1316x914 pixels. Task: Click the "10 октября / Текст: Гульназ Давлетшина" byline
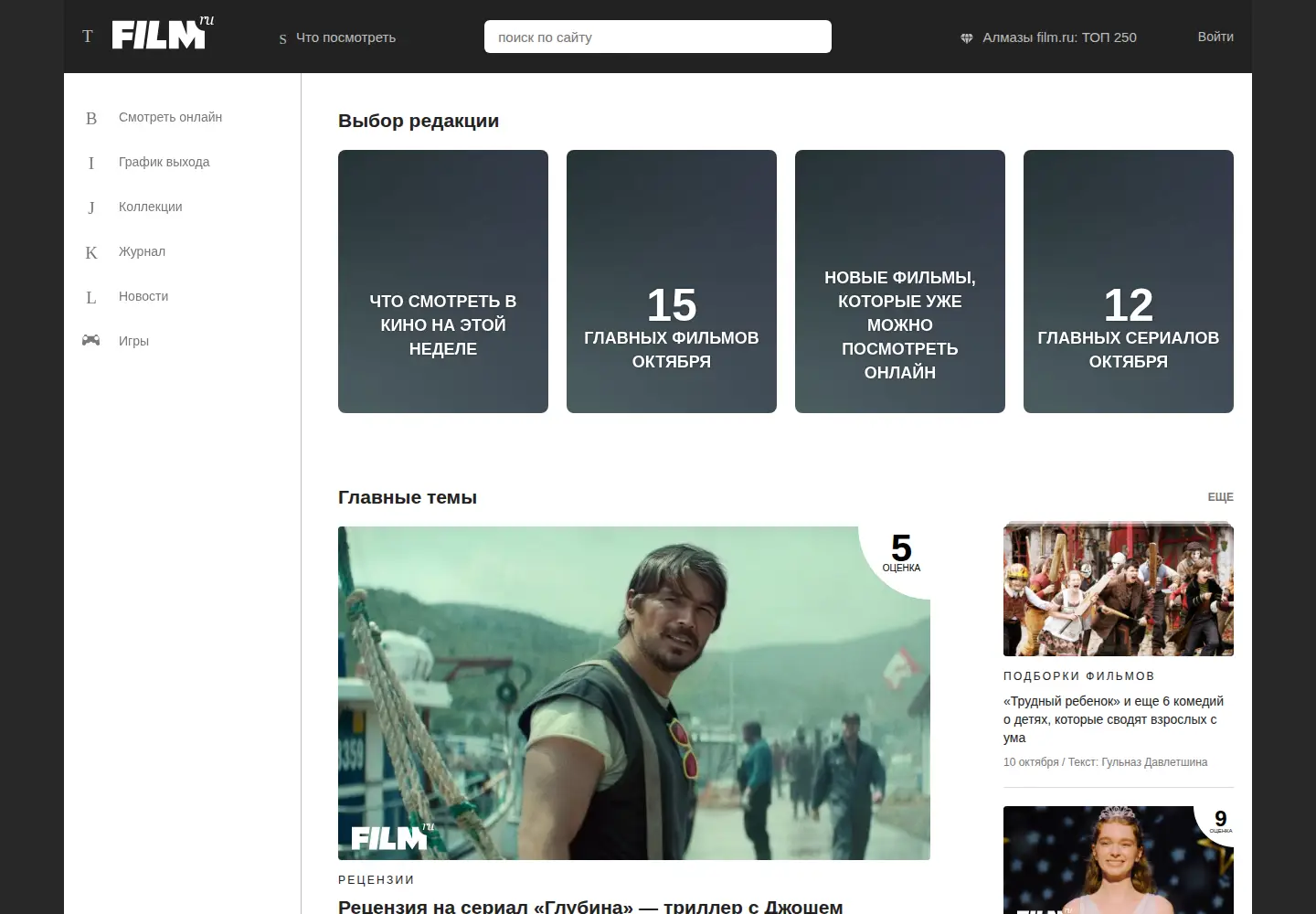[1105, 762]
